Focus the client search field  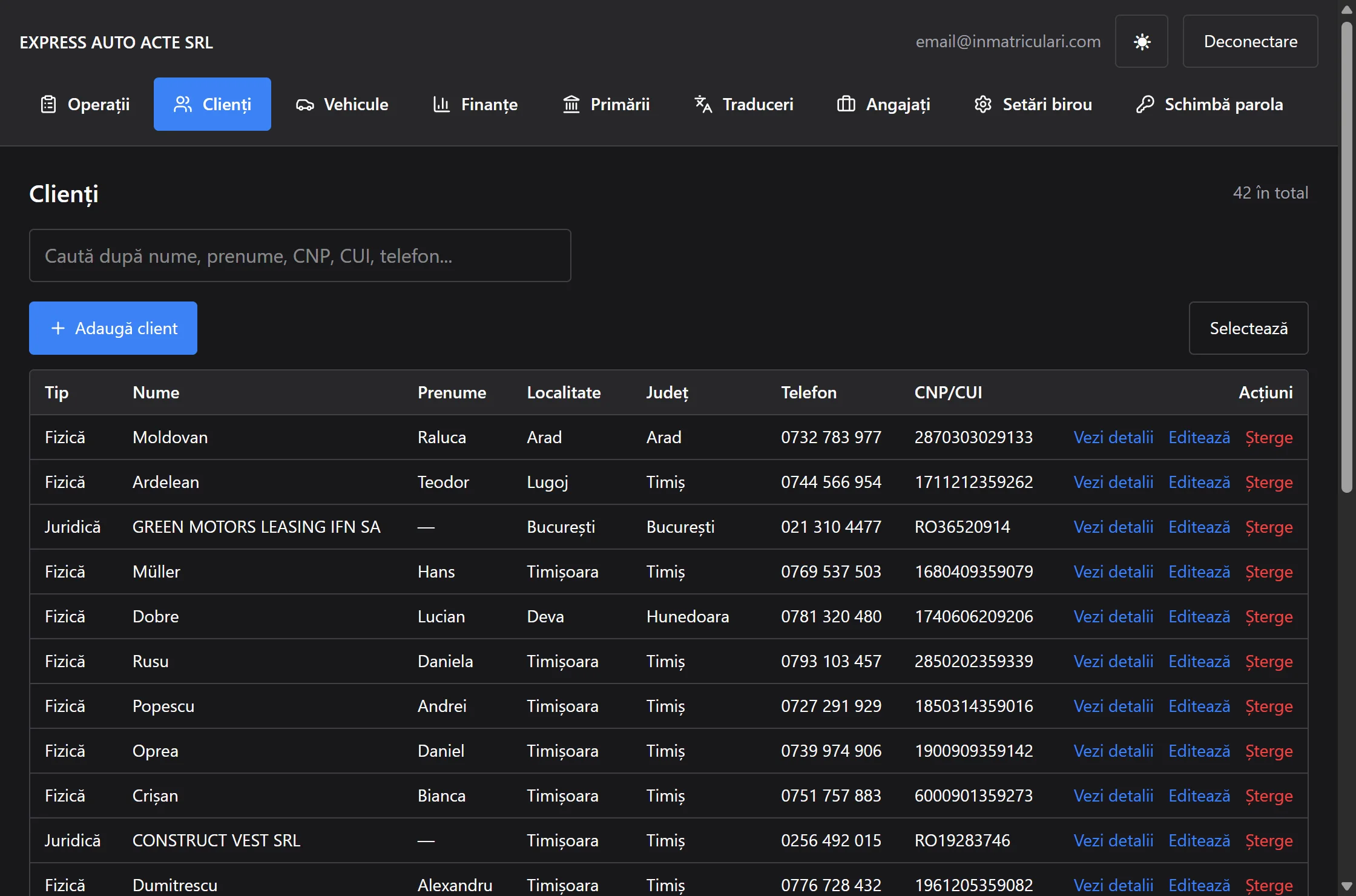300,255
